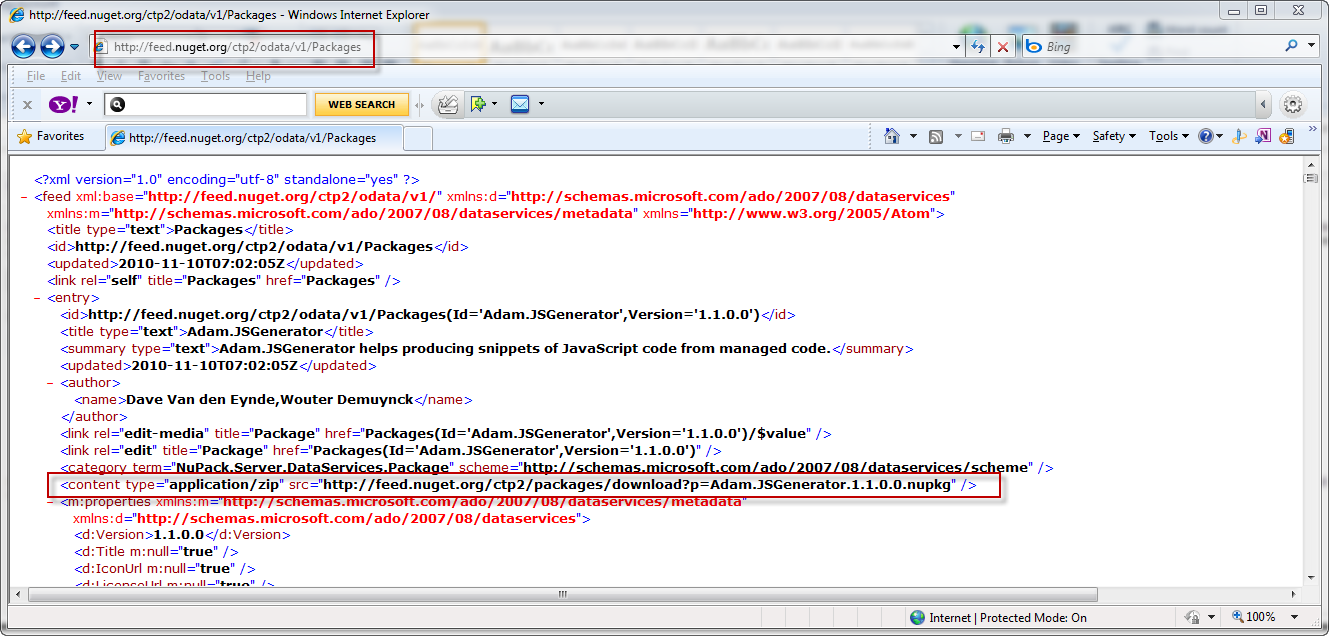Open the Page command bar menu
This screenshot has height=636, width=1329.
tap(1061, 136)
